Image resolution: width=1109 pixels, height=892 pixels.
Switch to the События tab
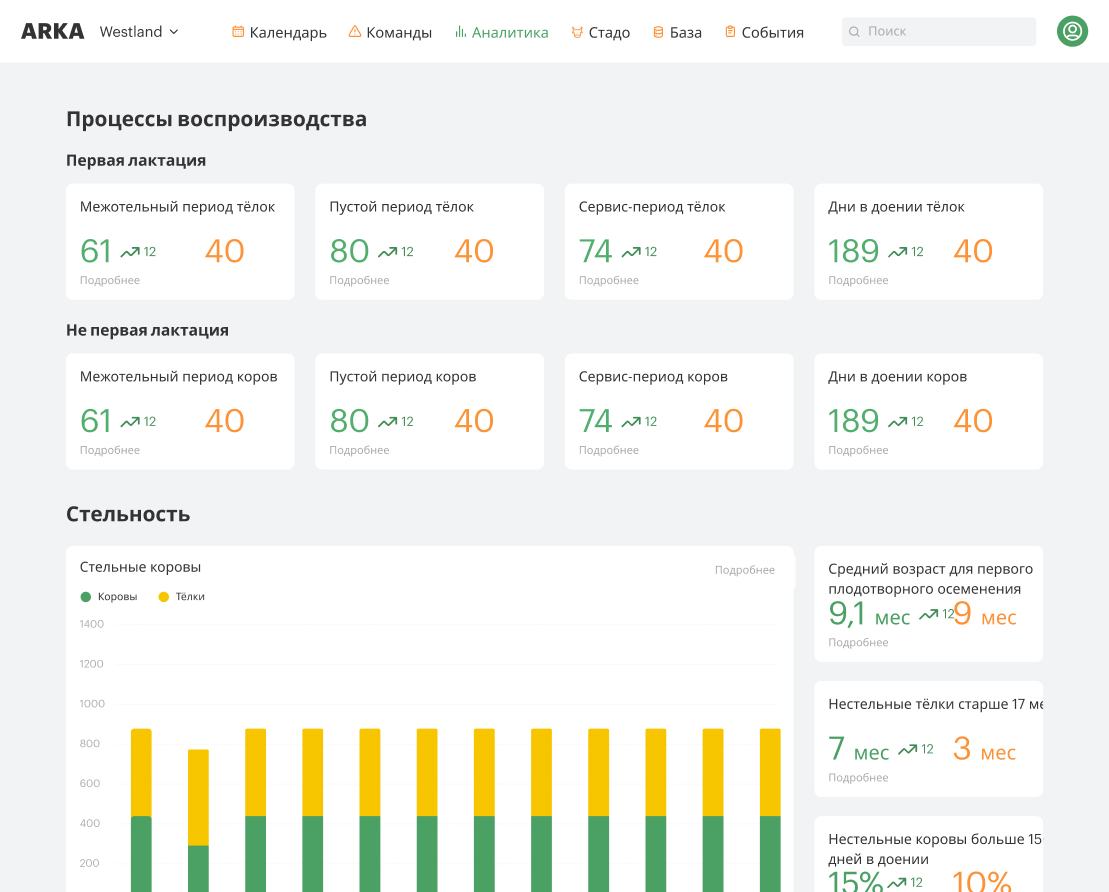[x=772, y=32]
